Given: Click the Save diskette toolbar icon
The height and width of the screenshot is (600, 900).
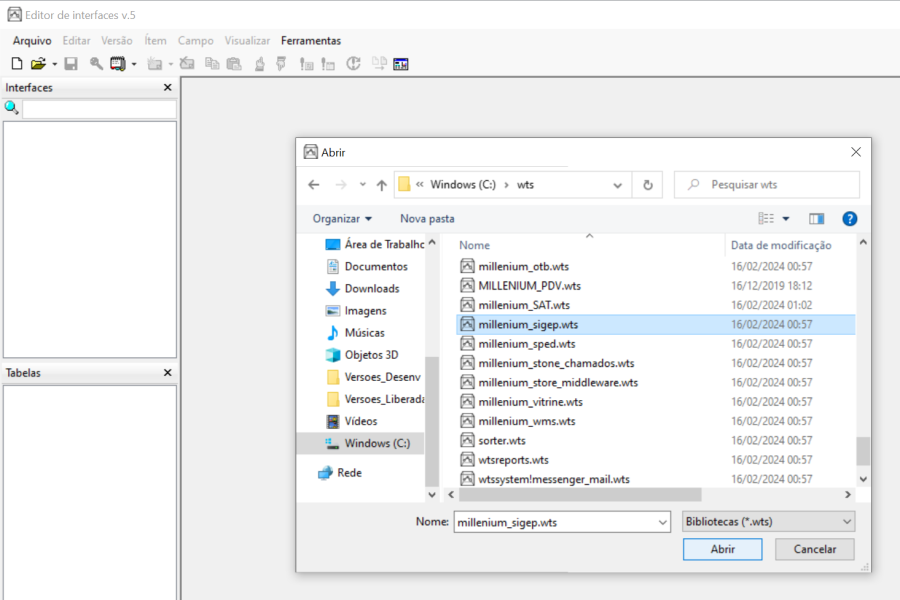Looking at the screenshot, I should (71, 64).
